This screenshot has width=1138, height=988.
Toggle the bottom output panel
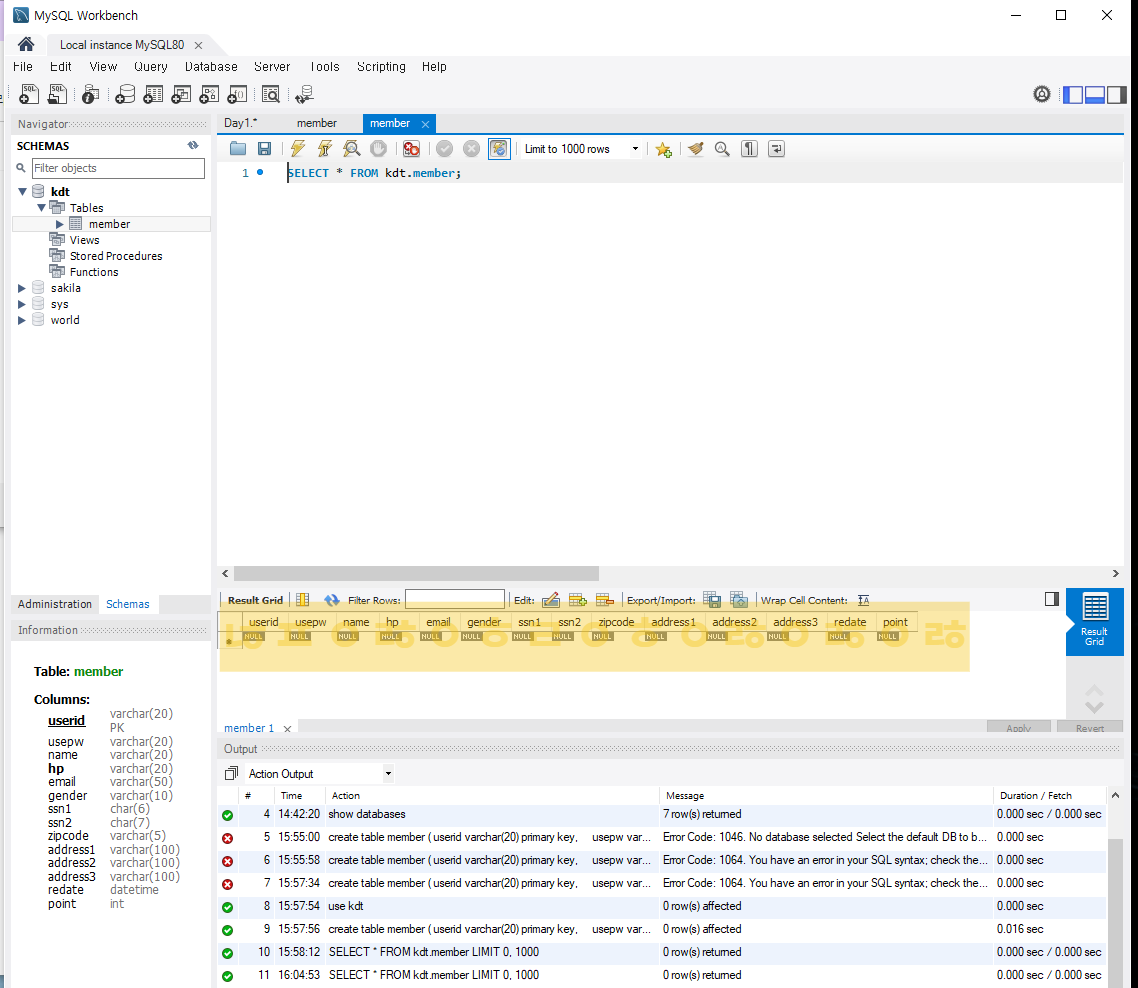1094,94
